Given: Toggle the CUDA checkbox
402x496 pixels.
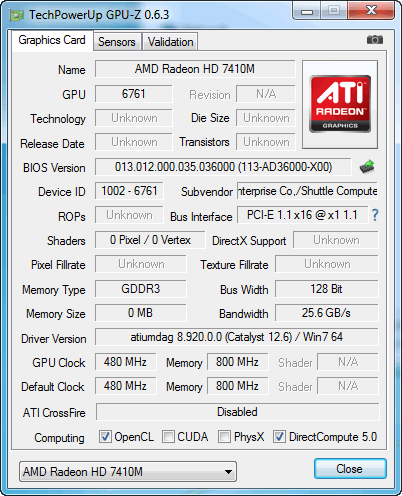Looking at the screenshot, I should [168, 437].
